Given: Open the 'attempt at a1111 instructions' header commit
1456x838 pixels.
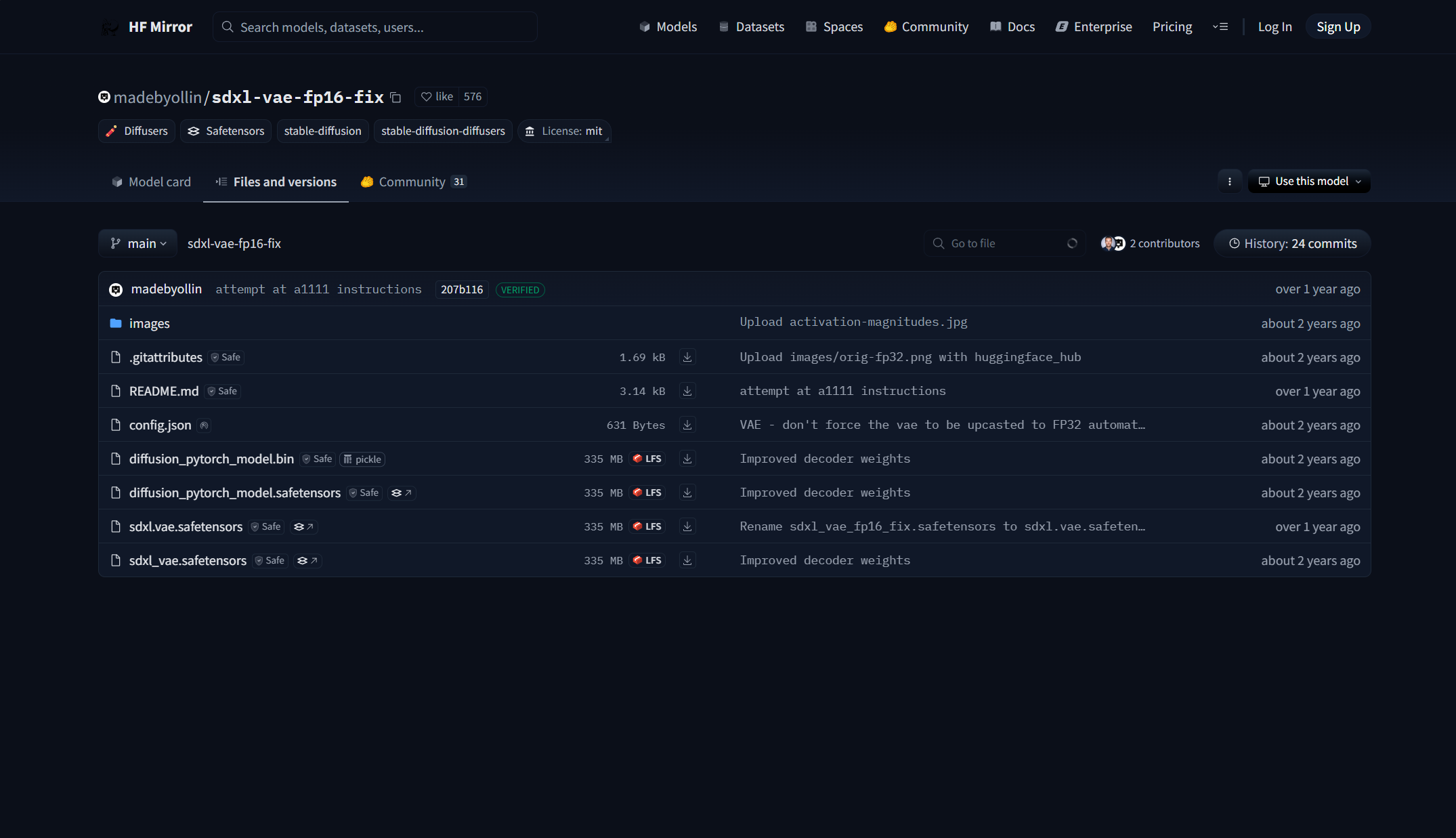Looking at the screenshot, I should [318, 289].
